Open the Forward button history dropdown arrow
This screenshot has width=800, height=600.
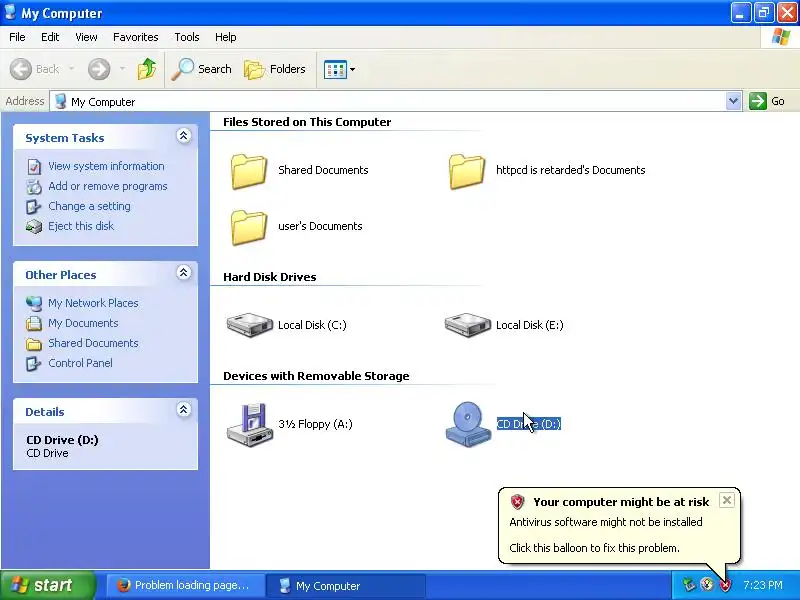[122, 69]
